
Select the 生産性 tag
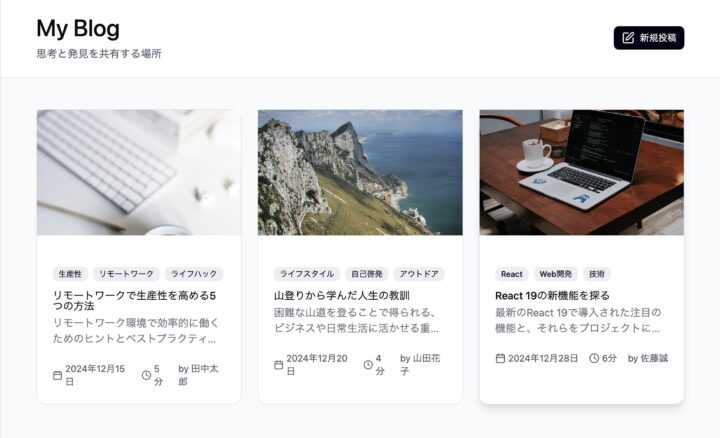[x=70, y=274]
